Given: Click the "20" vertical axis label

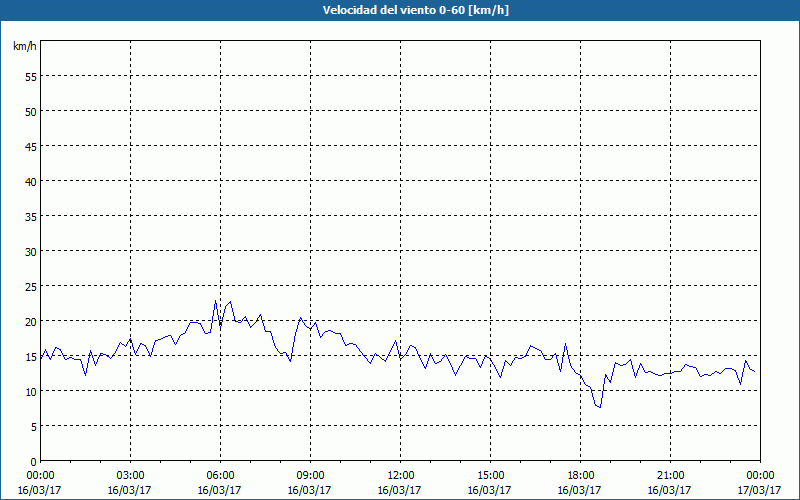Looking at the screenshot, I should (x=31, y=322).
